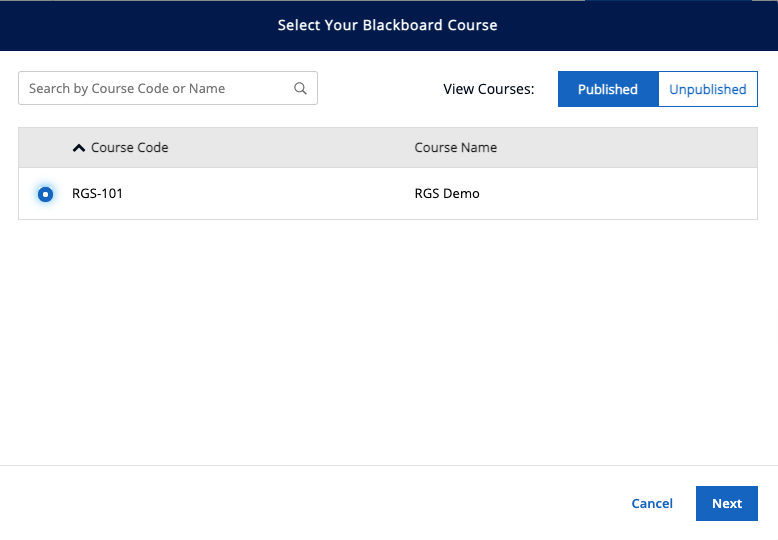Screen dimensions: 778x540
Task: Show Published courses
Action: click(x=608, y=89)
